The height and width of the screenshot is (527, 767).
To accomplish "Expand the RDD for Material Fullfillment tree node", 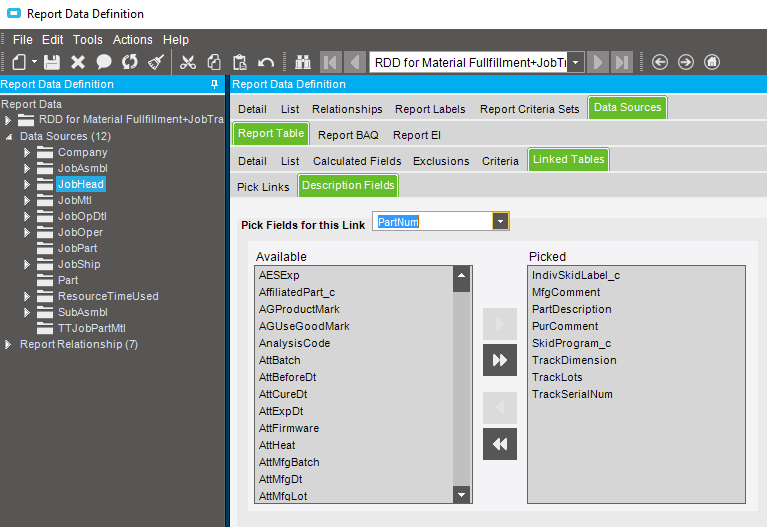I will (8, 119).
